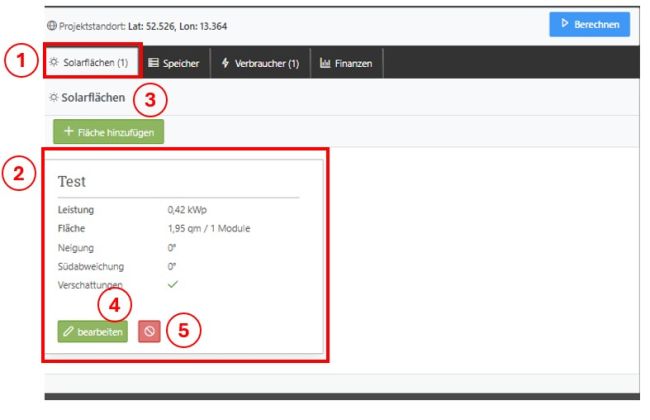This screenshot has width=650, height=420.
Task: Click the red delete icon on Test card
Action: [149, 331]
